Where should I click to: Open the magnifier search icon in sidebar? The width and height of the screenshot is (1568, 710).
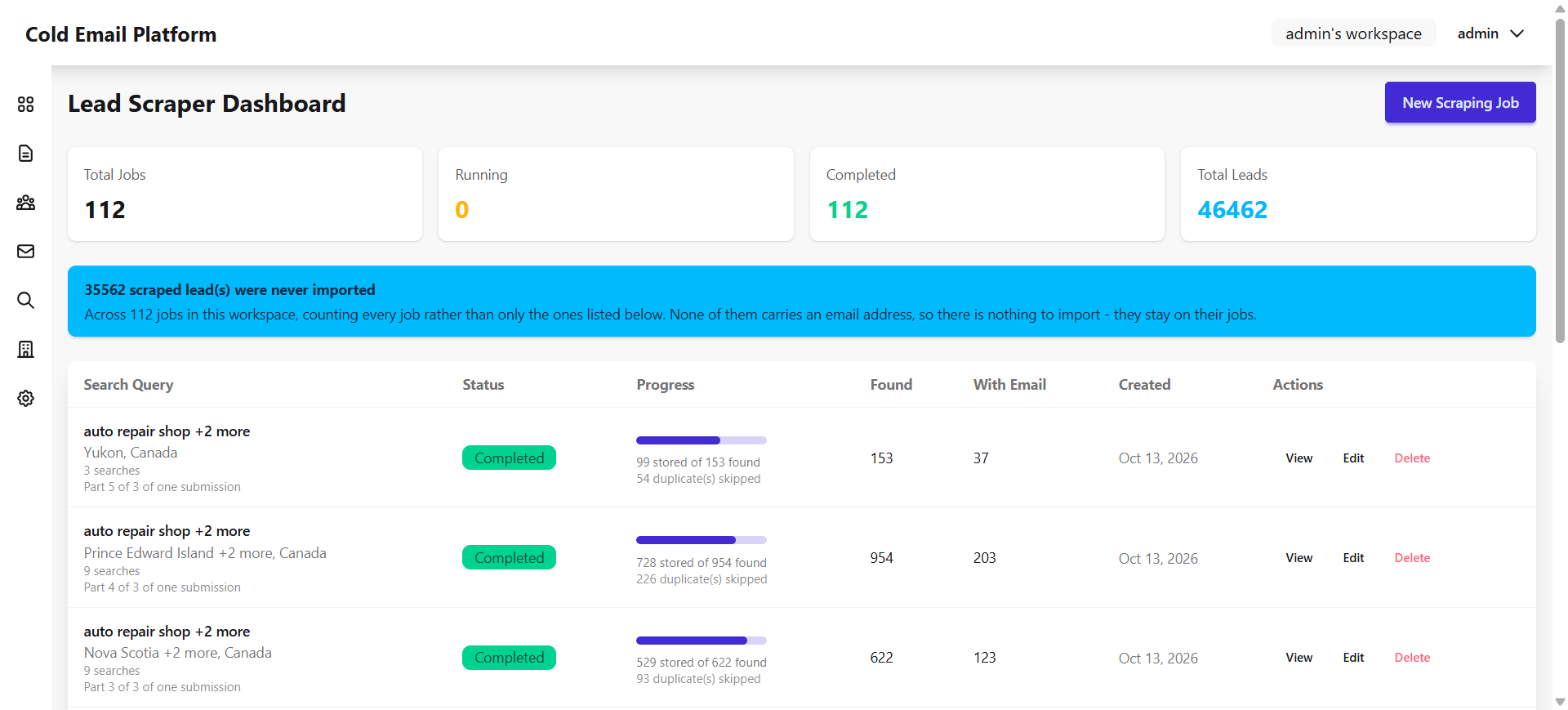click(25, 301)
